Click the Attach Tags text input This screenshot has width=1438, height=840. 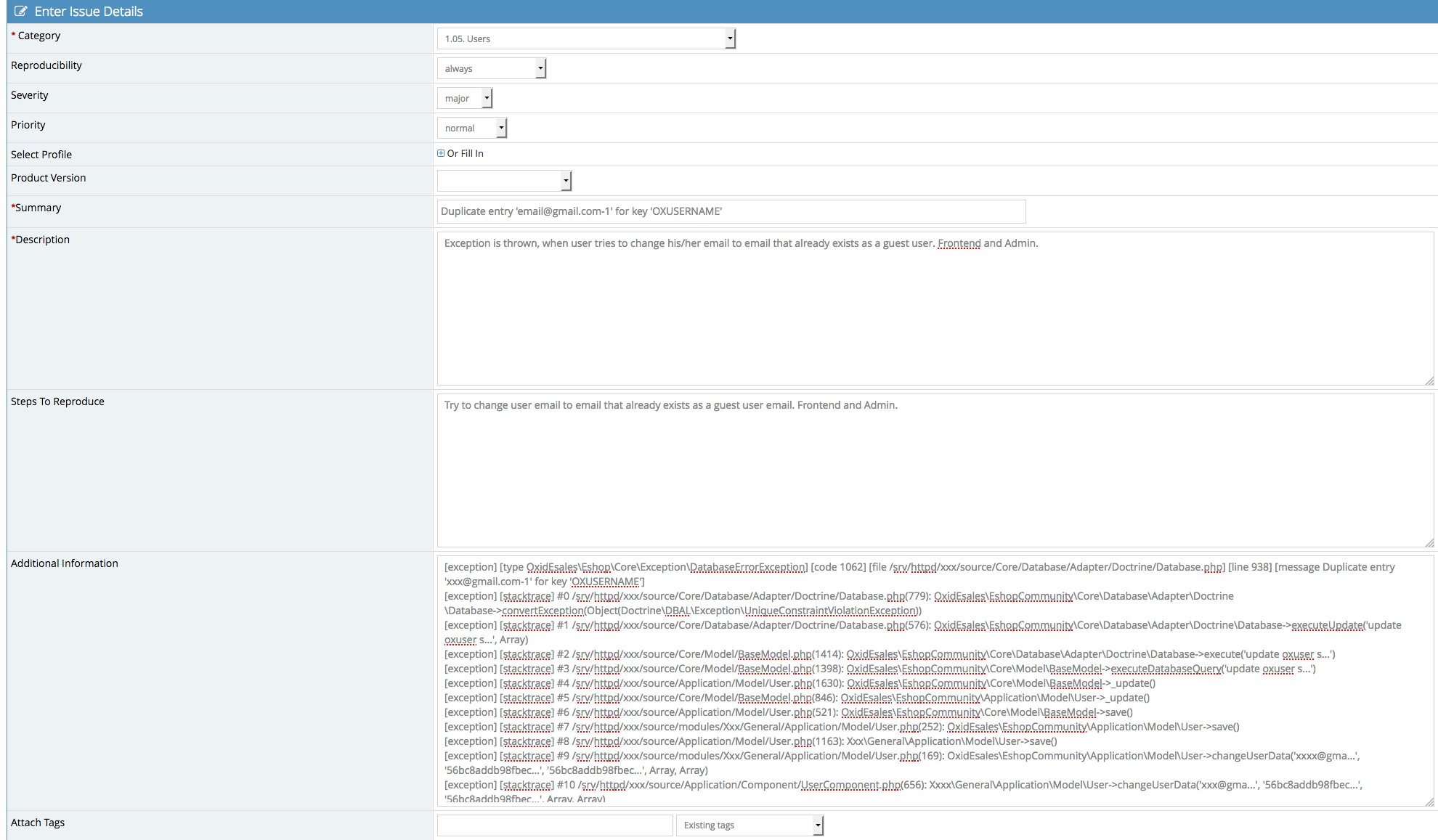pyautogui.click(x=555, y=825)
